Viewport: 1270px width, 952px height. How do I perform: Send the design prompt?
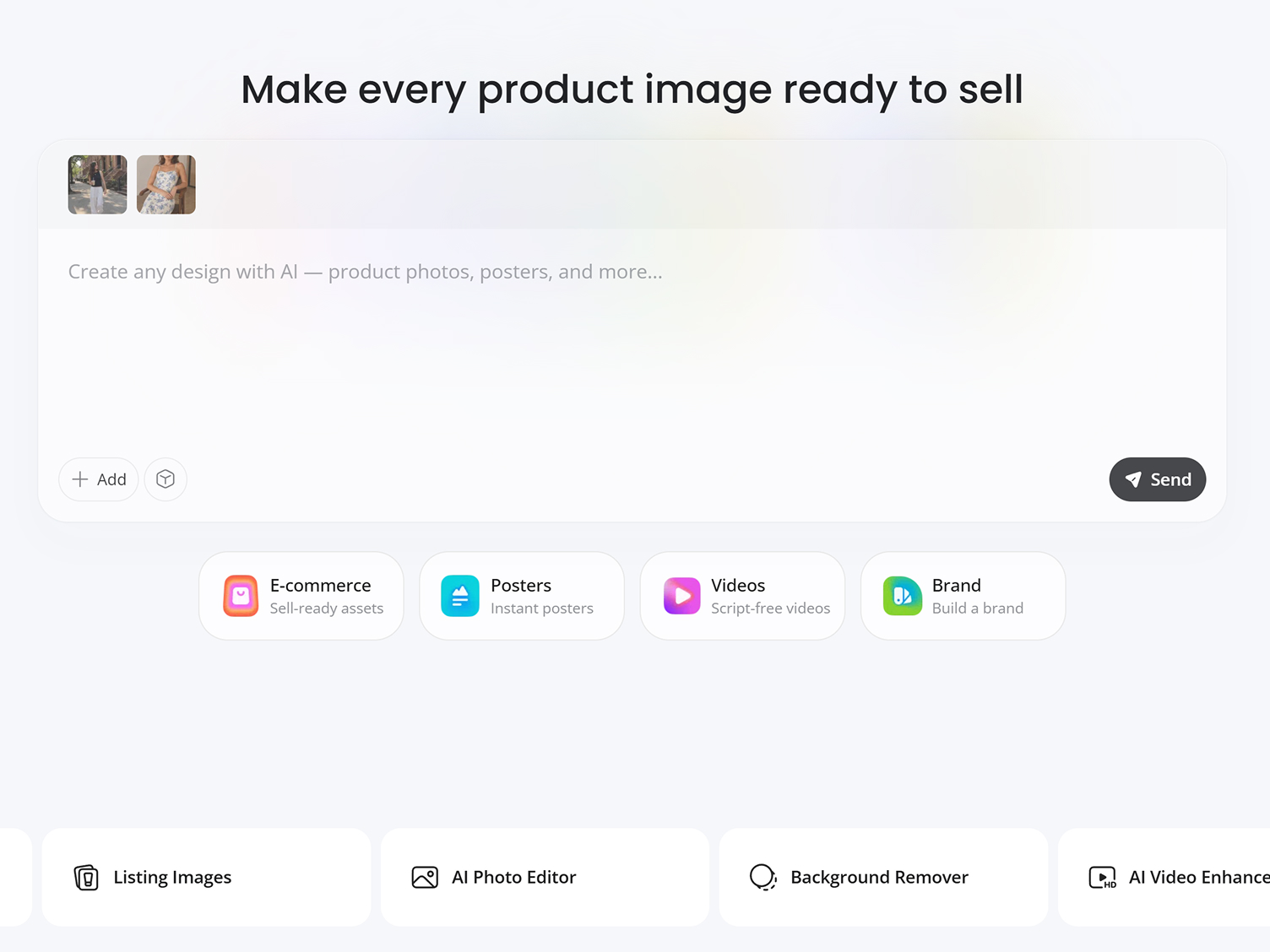click(1158, 479)
